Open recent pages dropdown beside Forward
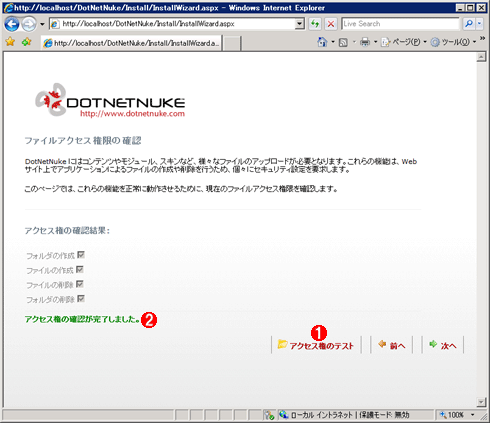Screen dimensions: 490x423 pyautogui.click(x=42, y=24)
